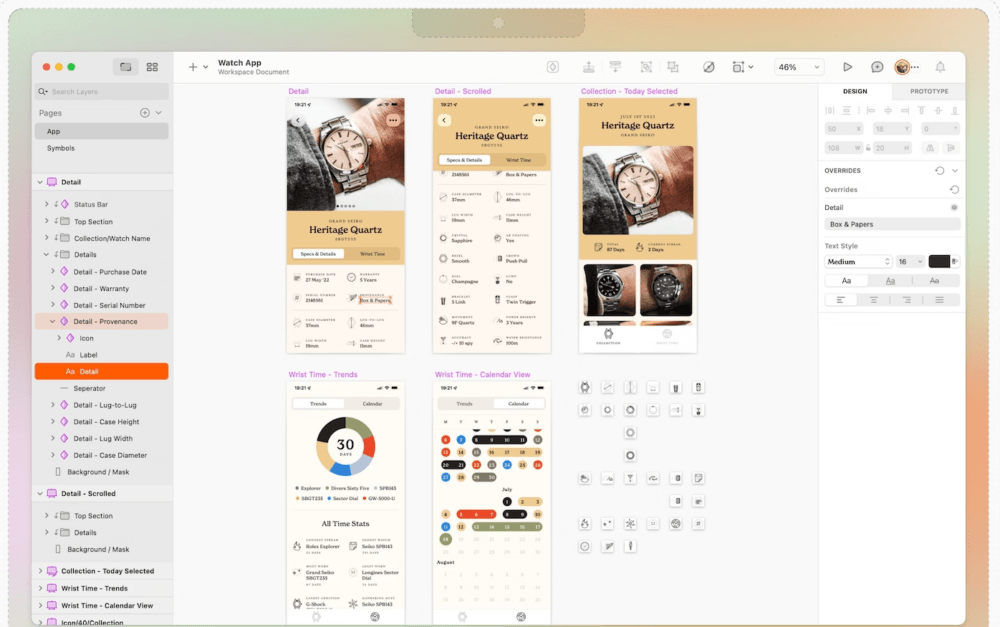Viewport: 1000px width, 627px height.
Task: Reset overrides with the circular arrow button
Action: (939, 170)
